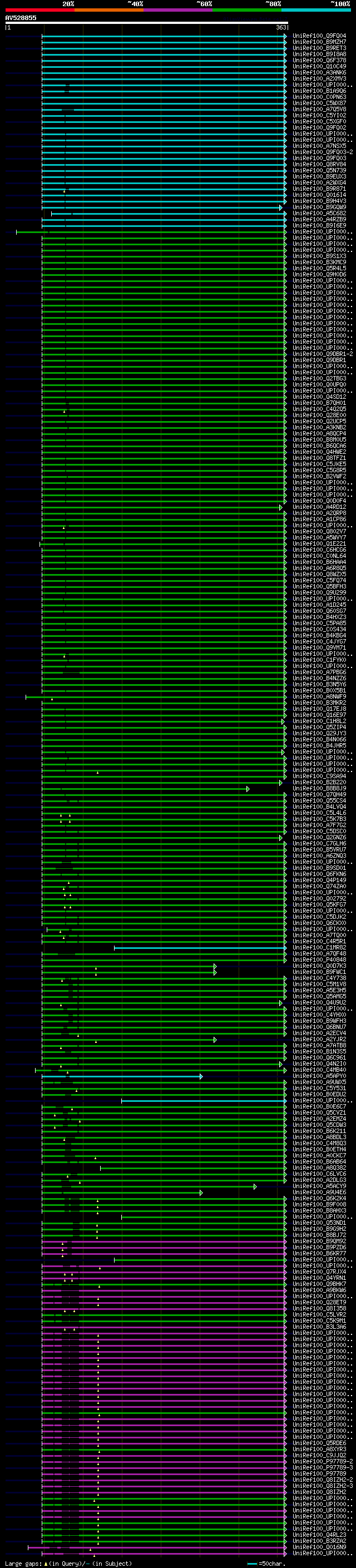Open hit UniRef100_B9RET3
This screenshot has height=1568, width=356.
point(319,48)
